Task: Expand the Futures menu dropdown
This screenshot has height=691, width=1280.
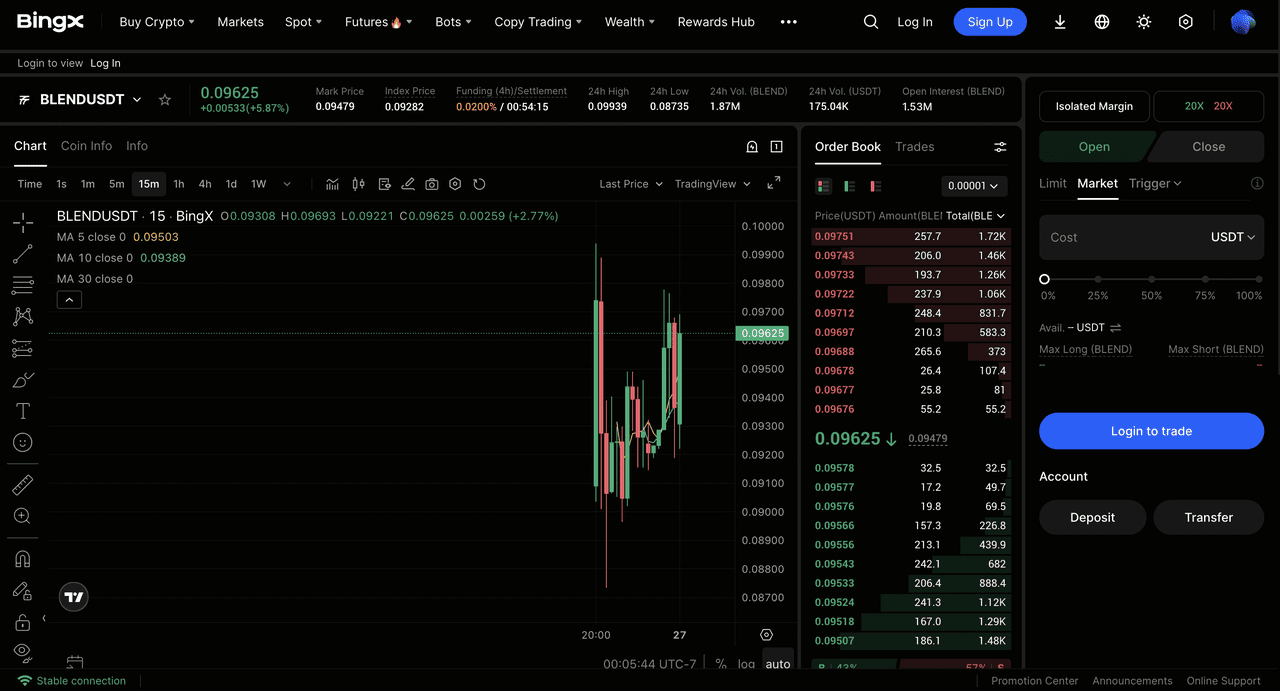Action: click(378, 22)
